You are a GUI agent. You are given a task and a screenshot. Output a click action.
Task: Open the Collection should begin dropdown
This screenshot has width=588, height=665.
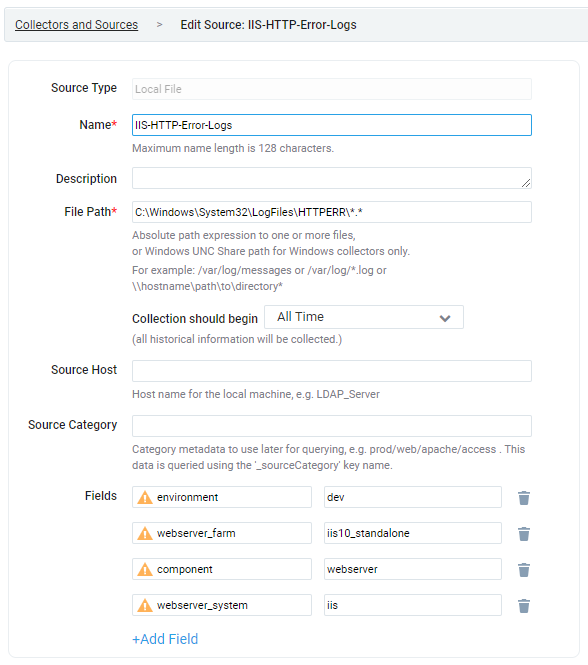(x=364, y=317)
